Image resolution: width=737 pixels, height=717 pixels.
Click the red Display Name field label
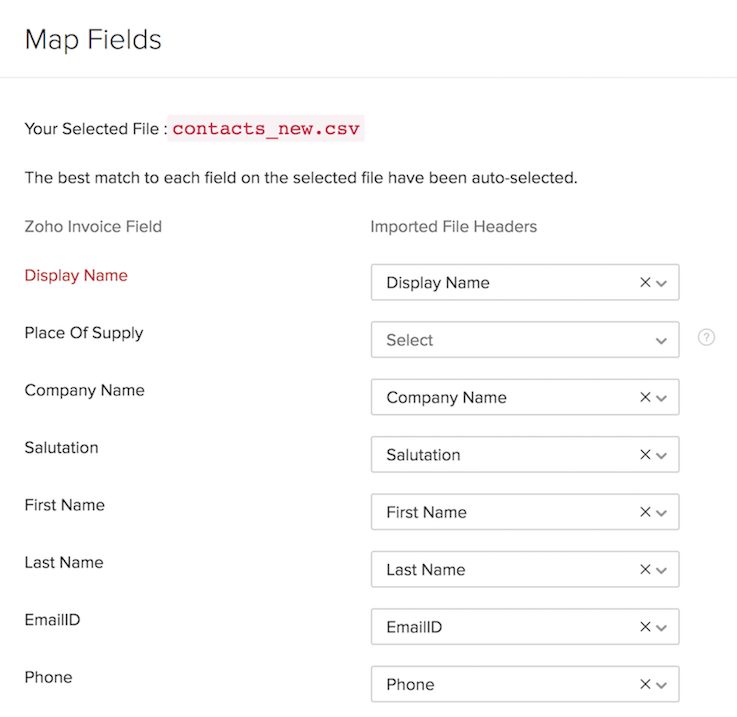click(x=76, y=275)
